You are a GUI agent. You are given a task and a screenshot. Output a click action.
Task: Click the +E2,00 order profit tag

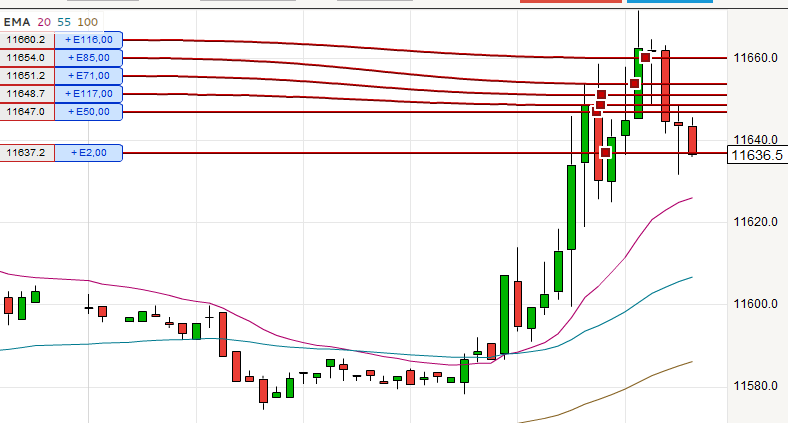(88, 153)
